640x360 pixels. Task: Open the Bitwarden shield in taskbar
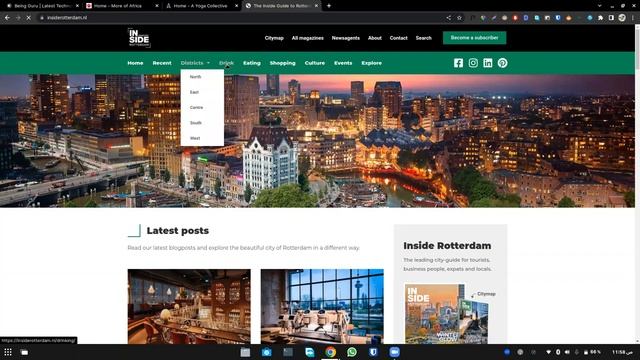pos(373,352)
